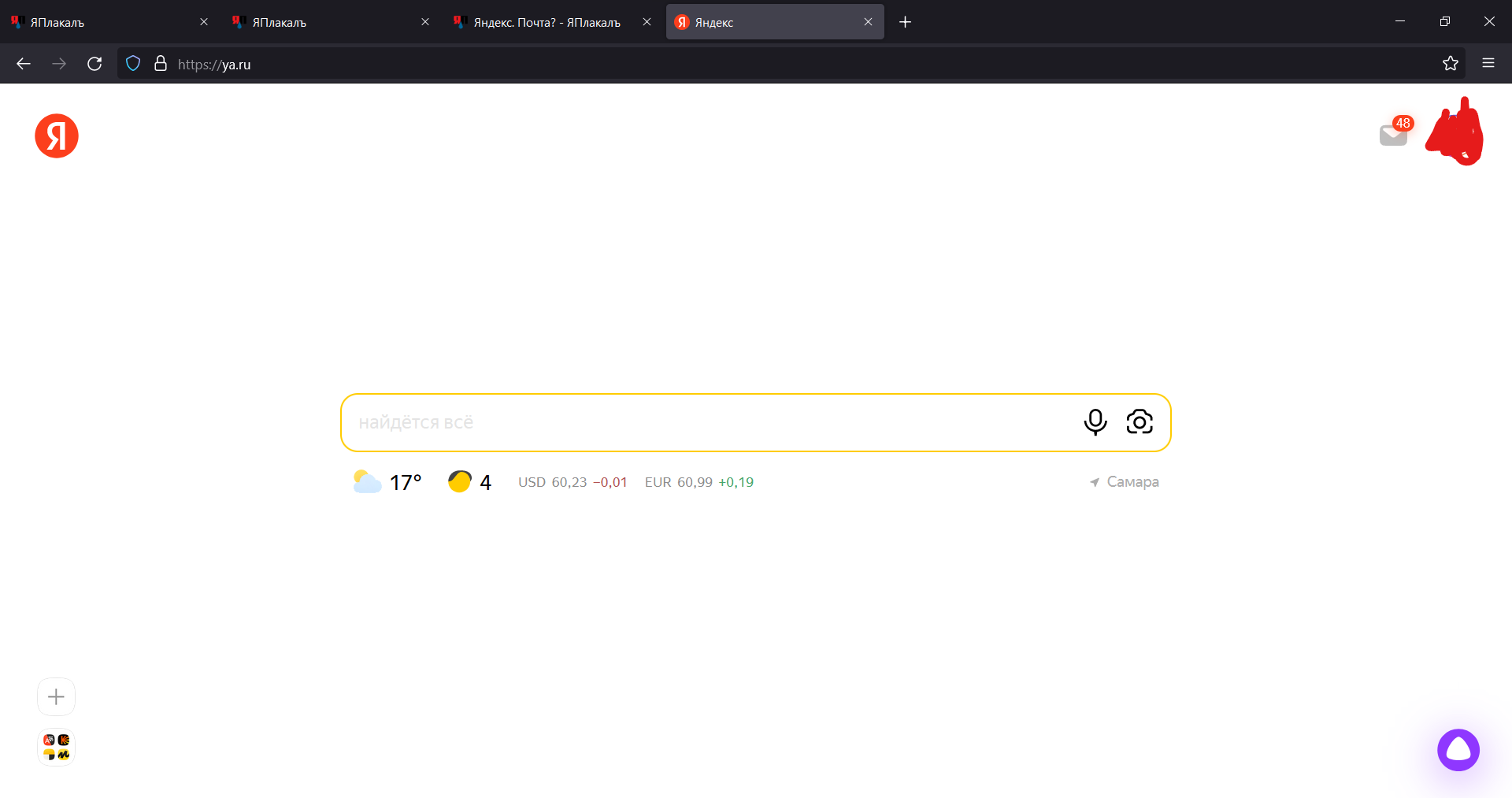
Task: Go back with the browser back arrow
Action: click(24, 64)
